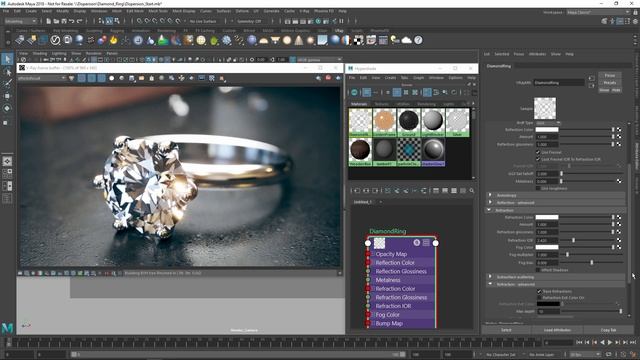640x360 pixels.
Task: Open the BRDF Type dropdown
Action: coord(548,123)
